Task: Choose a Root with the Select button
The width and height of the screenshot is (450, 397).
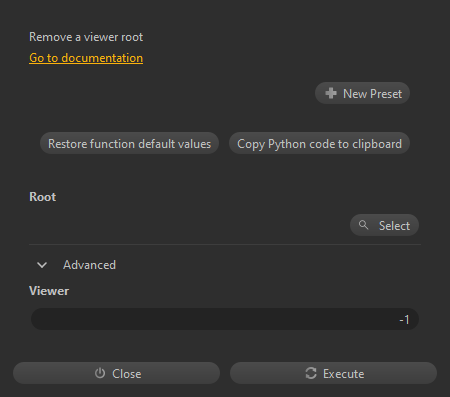Action: tap(384, 225)
